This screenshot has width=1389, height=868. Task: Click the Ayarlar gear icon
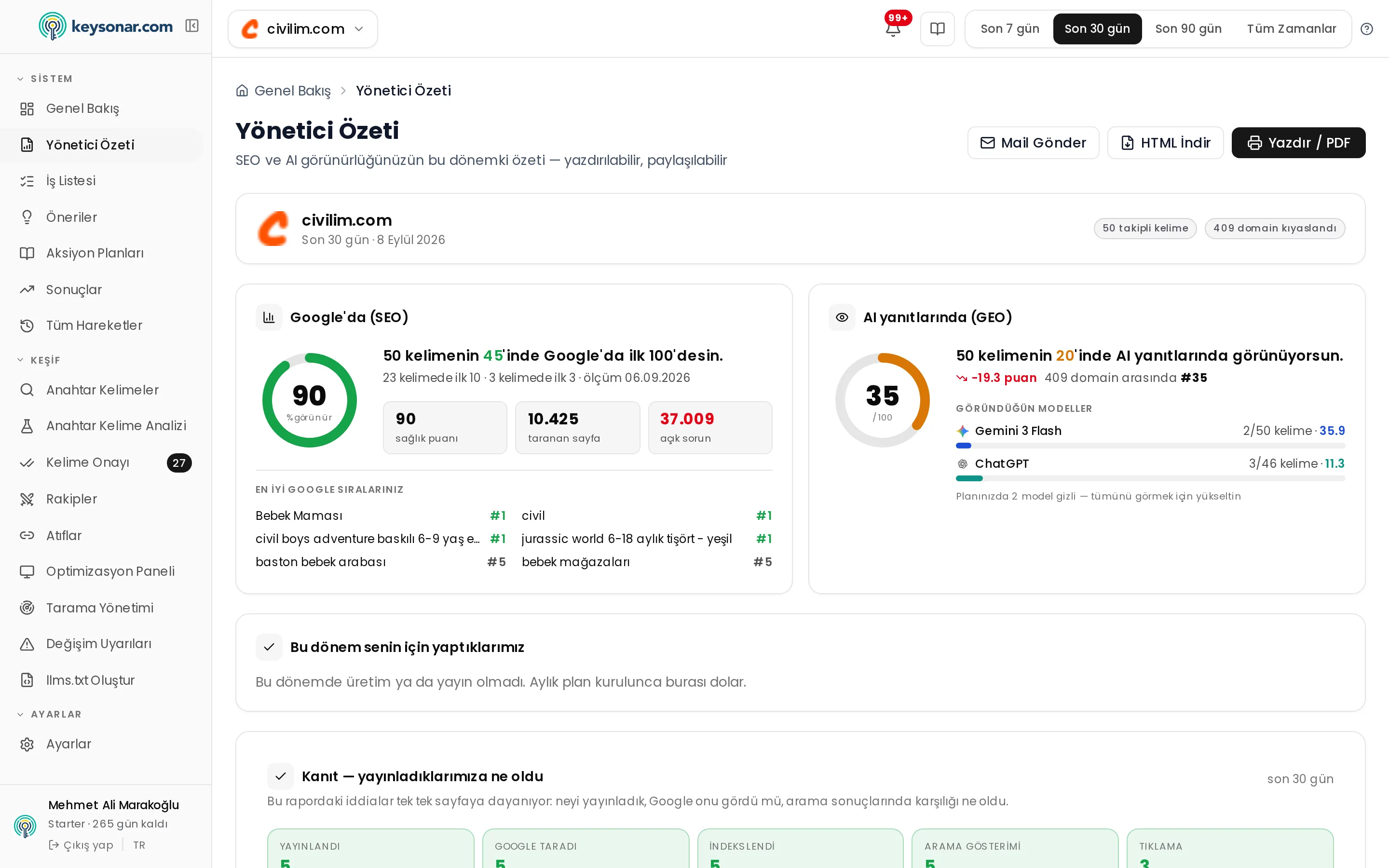click(27, 744)
